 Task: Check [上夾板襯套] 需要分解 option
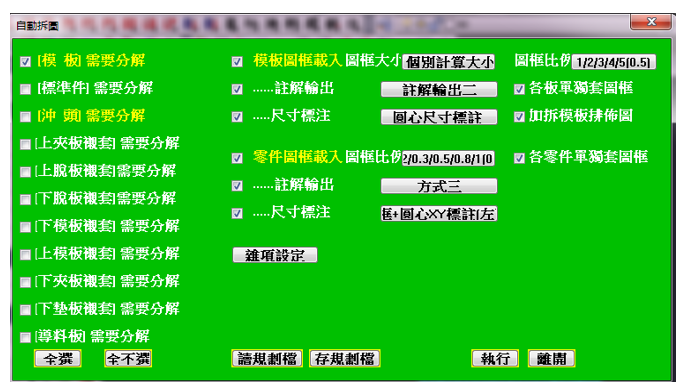[25, 144]
